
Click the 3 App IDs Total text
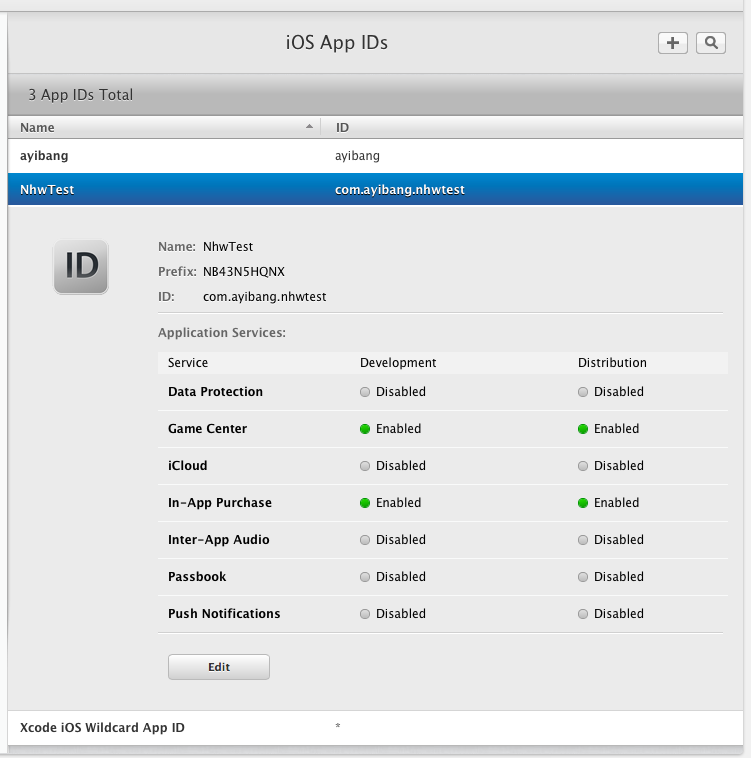pyautogui.click(x=80, y=95)
